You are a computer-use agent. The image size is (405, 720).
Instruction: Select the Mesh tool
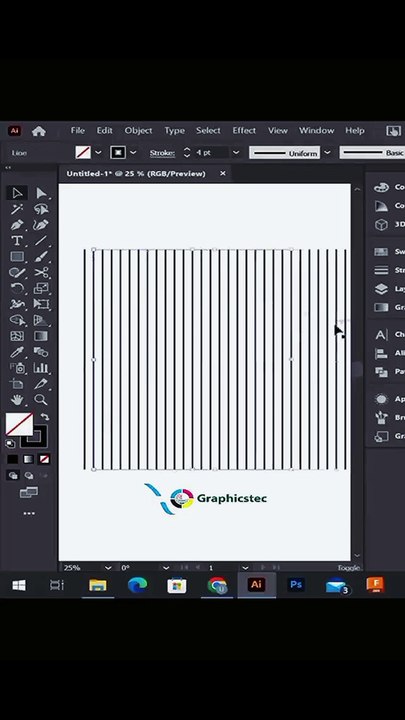coord(17,336)
